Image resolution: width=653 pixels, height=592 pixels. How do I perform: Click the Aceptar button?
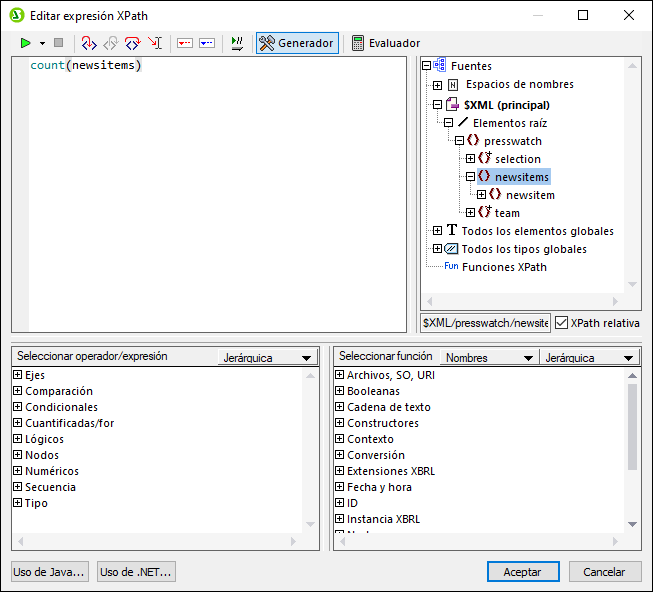point(522,572)
